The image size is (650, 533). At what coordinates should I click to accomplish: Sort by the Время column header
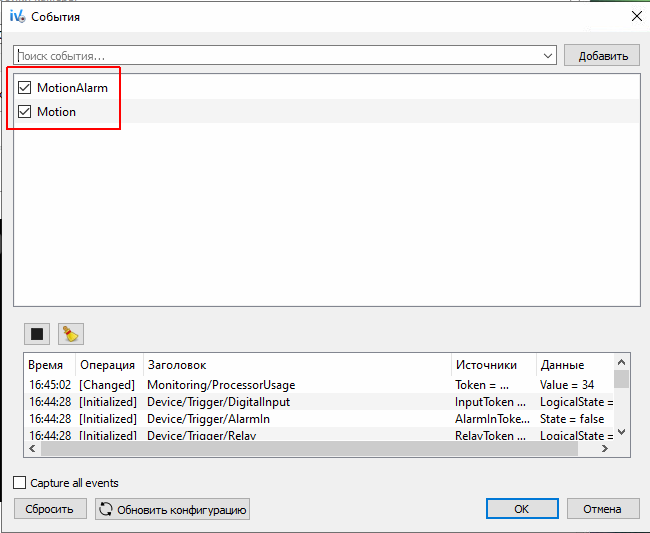(50, 365)
